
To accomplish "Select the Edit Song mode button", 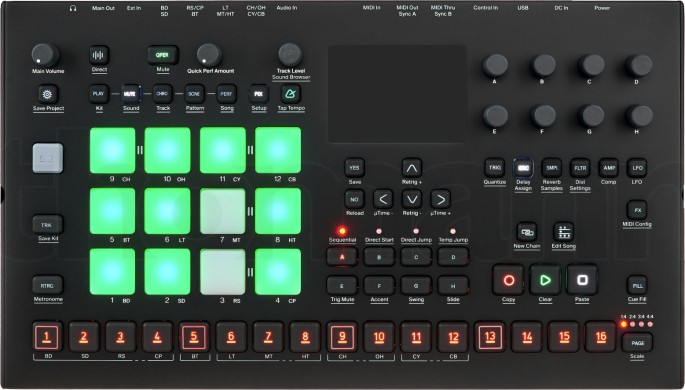I will pyautogui.click(x=564, y=232).
